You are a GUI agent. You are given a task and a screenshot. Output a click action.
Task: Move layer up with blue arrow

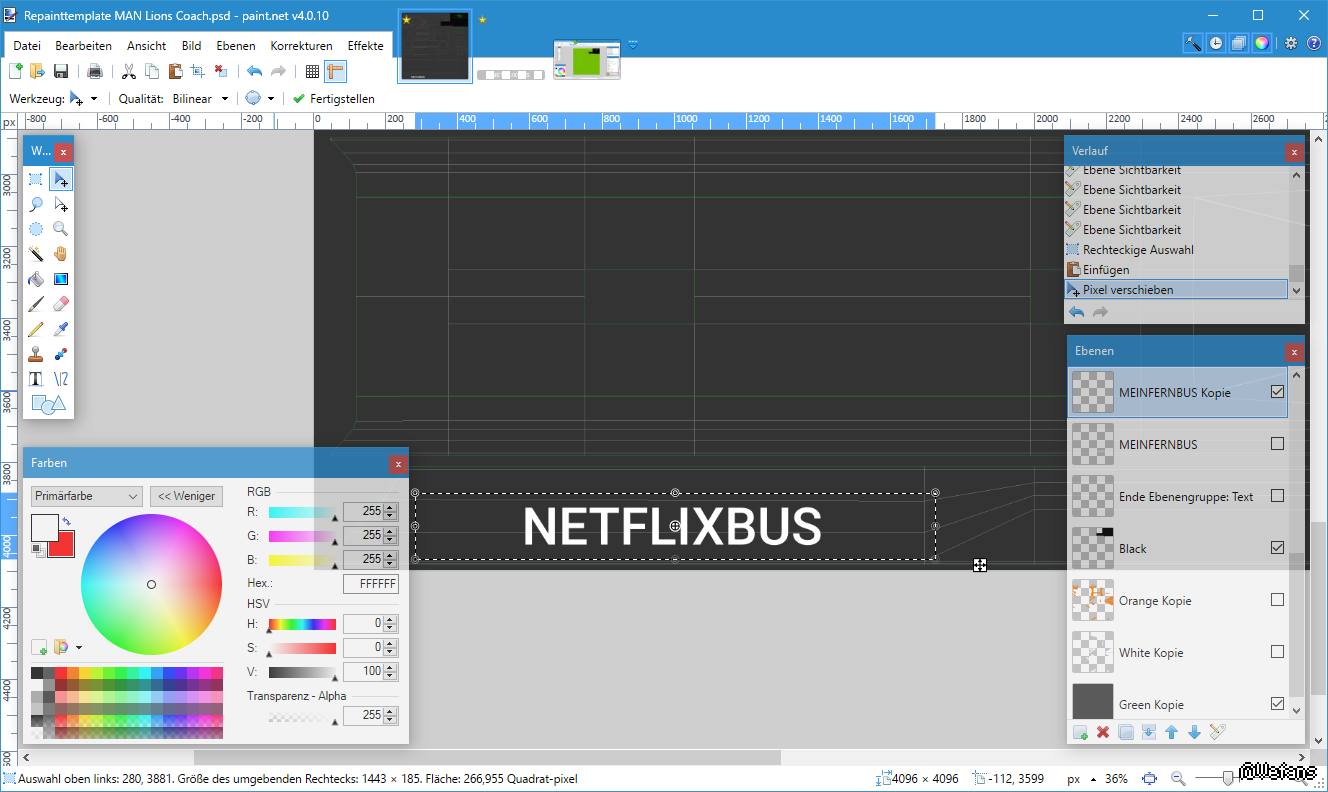tap(1171, 732)
